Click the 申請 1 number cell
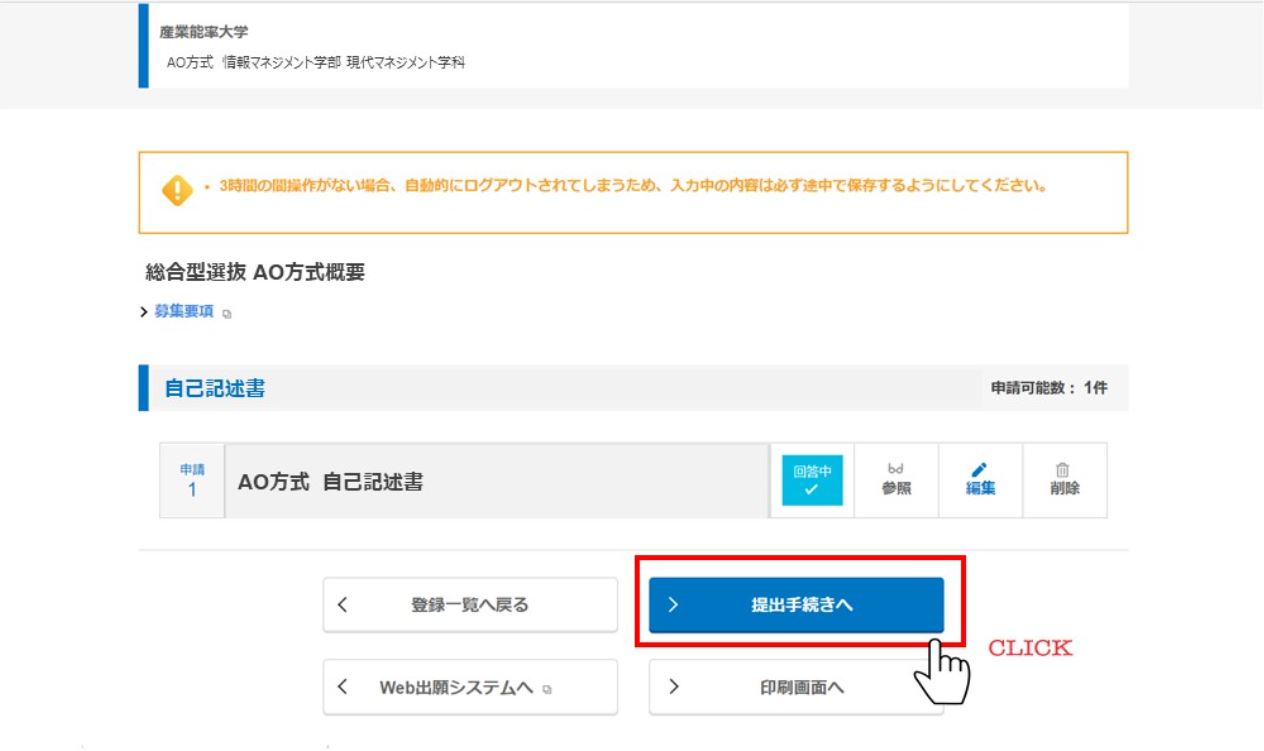Screen dimensions: 1264x751 click(x=192, y=481)
